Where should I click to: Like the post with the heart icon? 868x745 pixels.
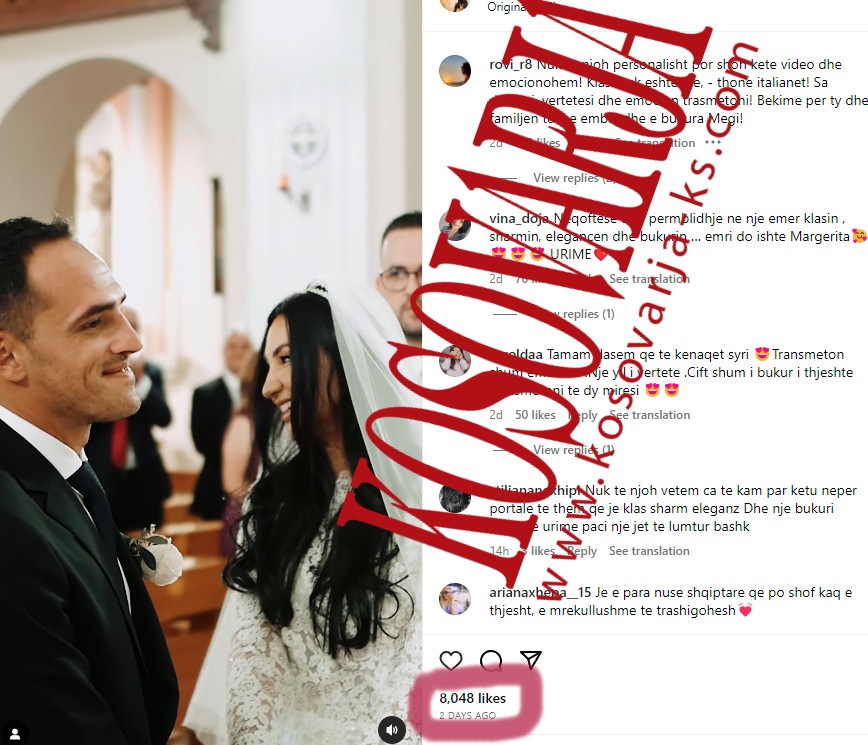coord(451,660)
